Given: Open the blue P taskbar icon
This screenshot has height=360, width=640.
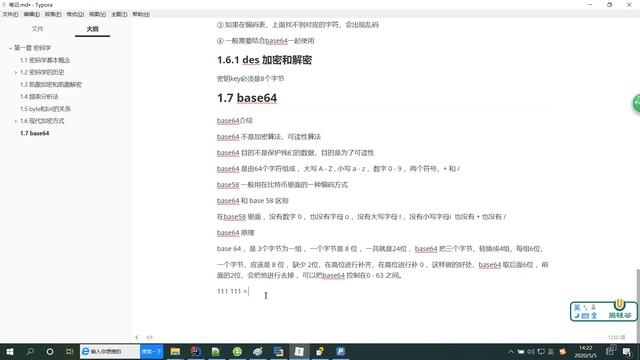Looking at the screenshot, I should (x=341, y=351).
